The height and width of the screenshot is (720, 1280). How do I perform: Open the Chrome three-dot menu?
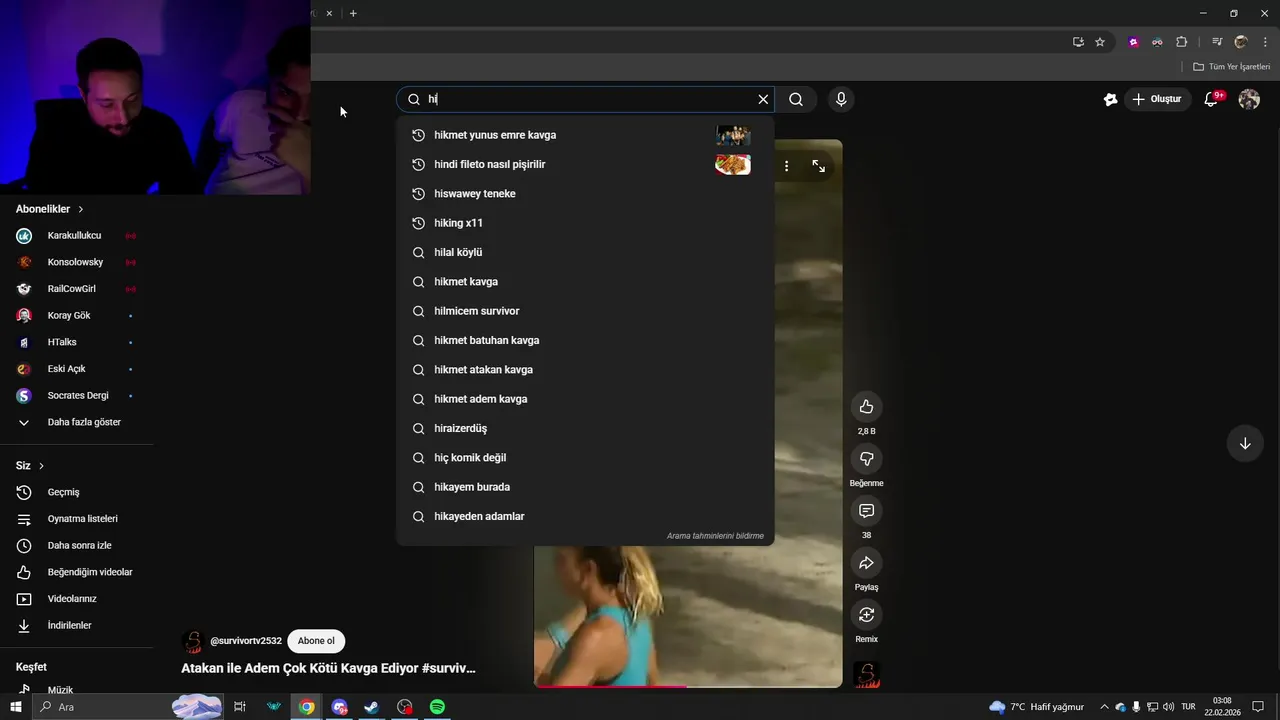[1265, 42]
